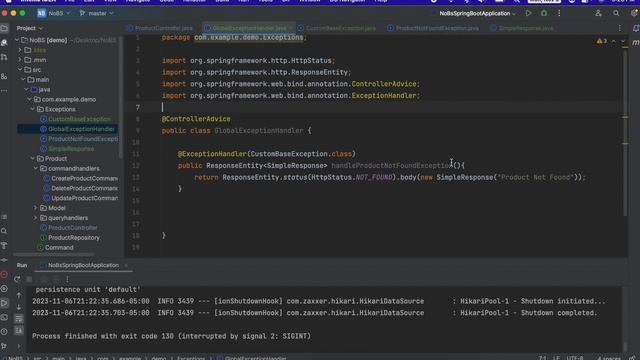Open UTF-8 encoding selector in status bar
Viewport: 640px width, 360px height.
pyautogui.click(x=575, y=358)
